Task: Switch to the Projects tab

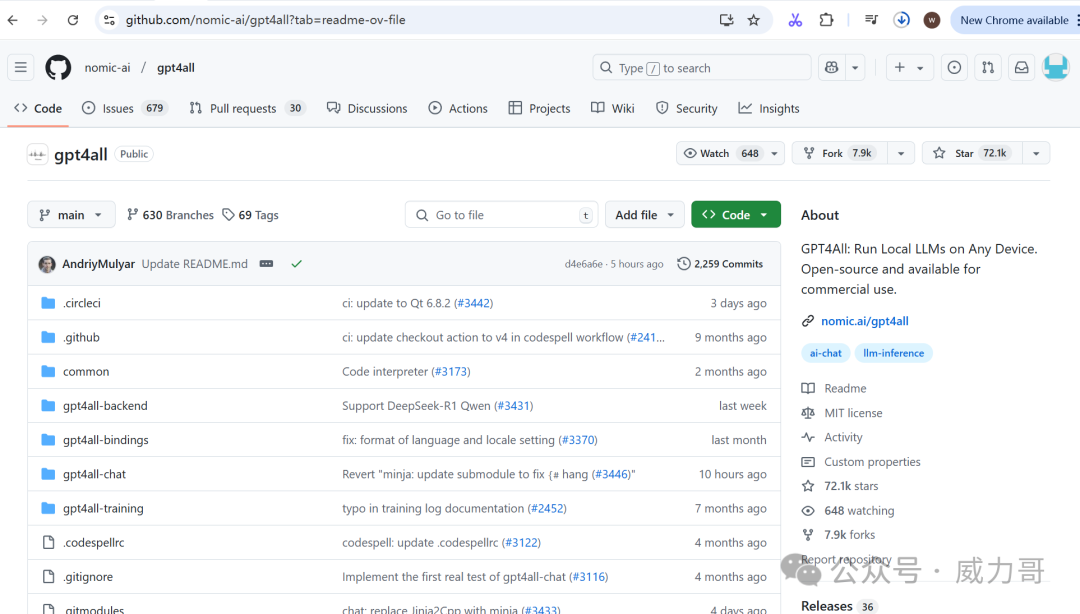Action: pos(539,108)
